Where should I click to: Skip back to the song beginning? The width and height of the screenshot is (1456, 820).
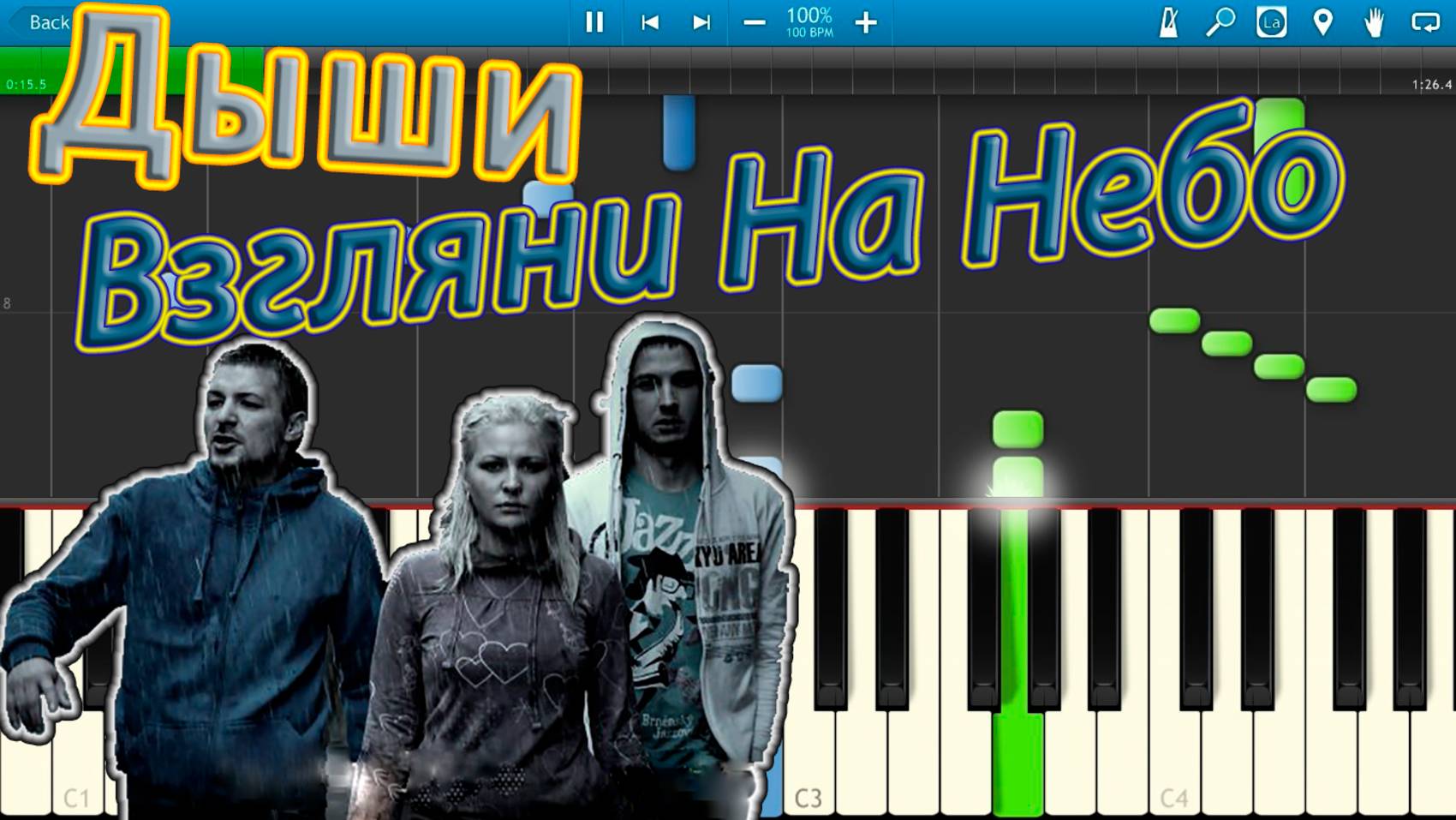coord(650,23)
